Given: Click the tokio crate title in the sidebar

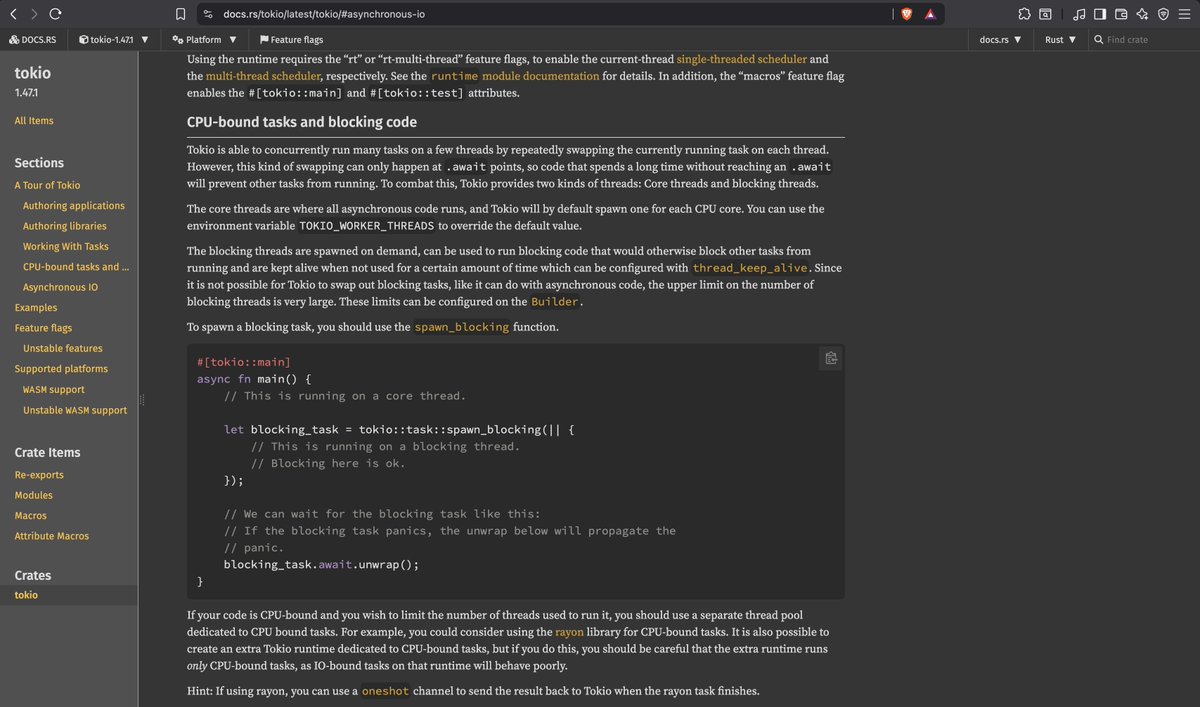Looking at the screenshot, I should pyautogui.click(x=32, y=72).
